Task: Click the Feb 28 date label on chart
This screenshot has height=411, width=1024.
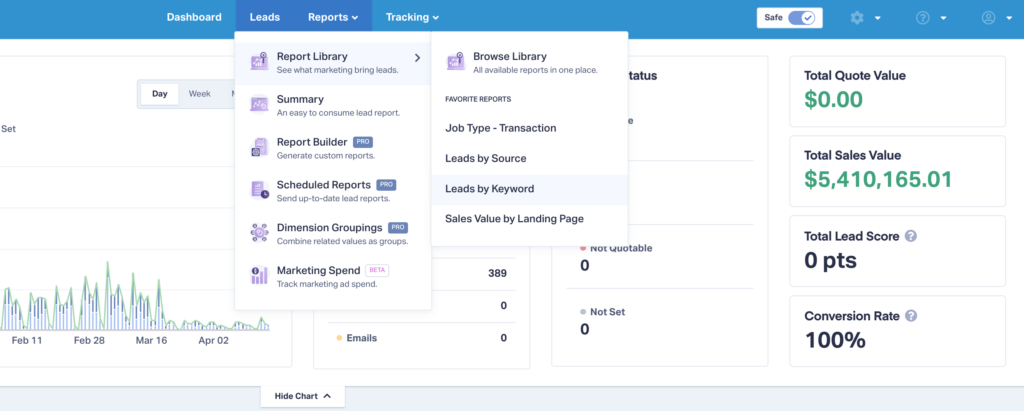Action: [x=91, y=341]
